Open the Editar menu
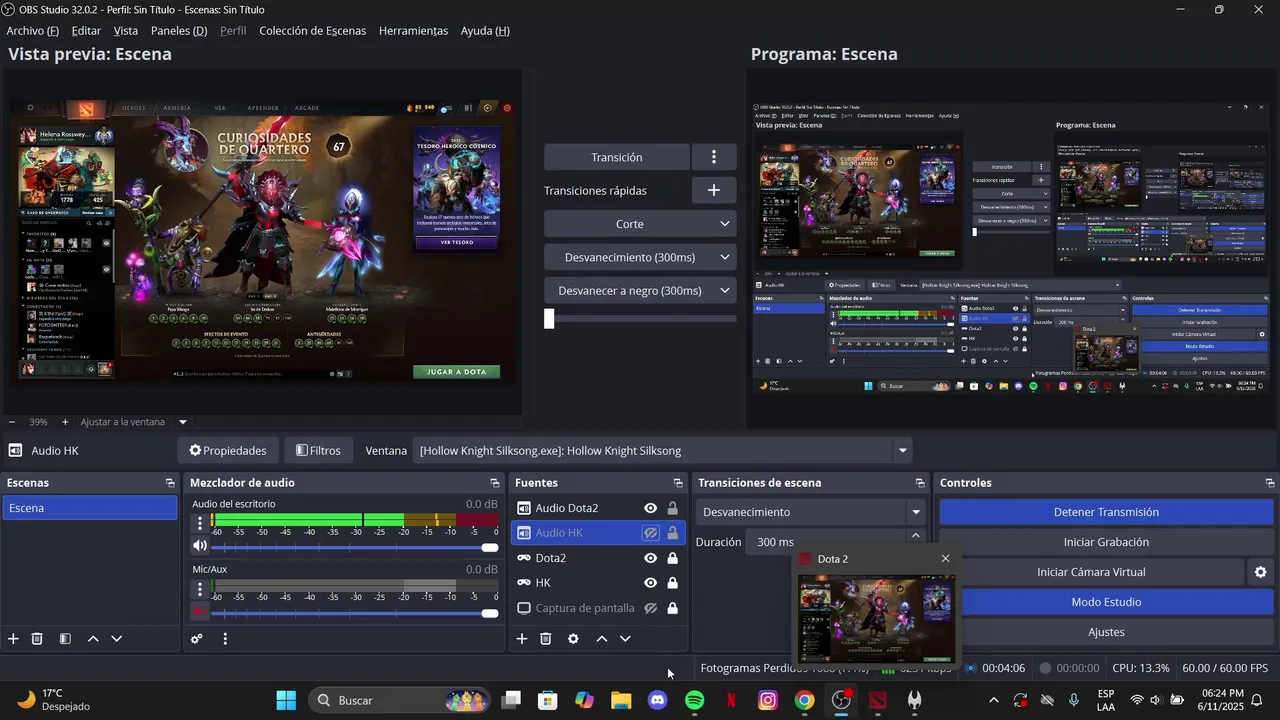This screenshot has width=1280, height=720. (x=86, y=31)
